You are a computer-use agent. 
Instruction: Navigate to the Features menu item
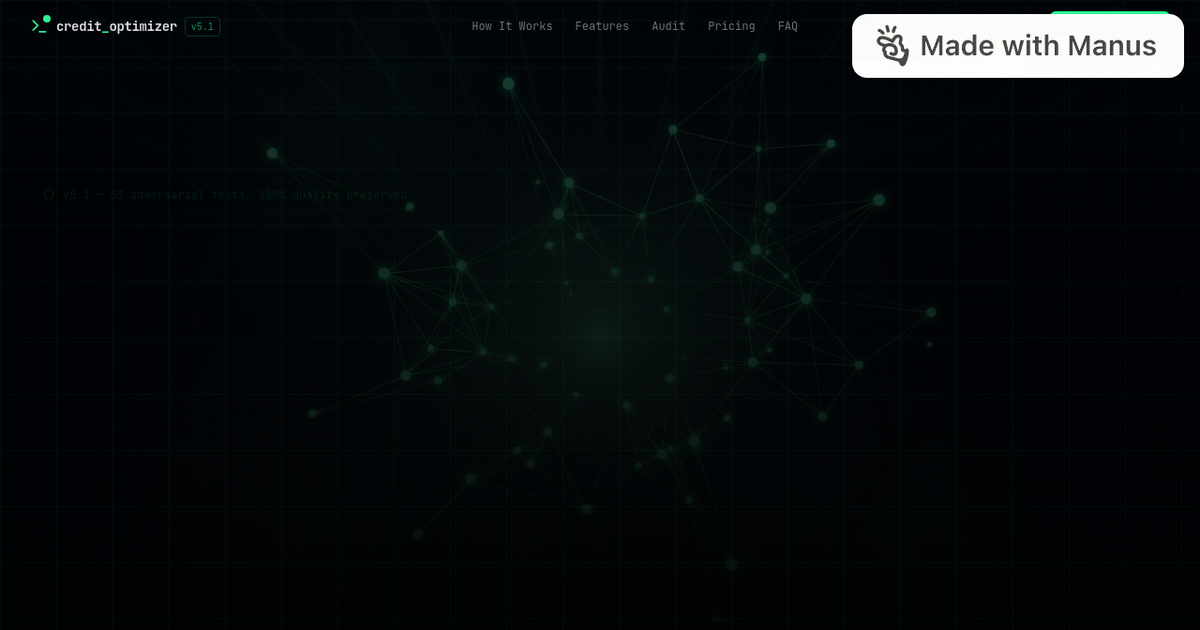click(602, 26)
